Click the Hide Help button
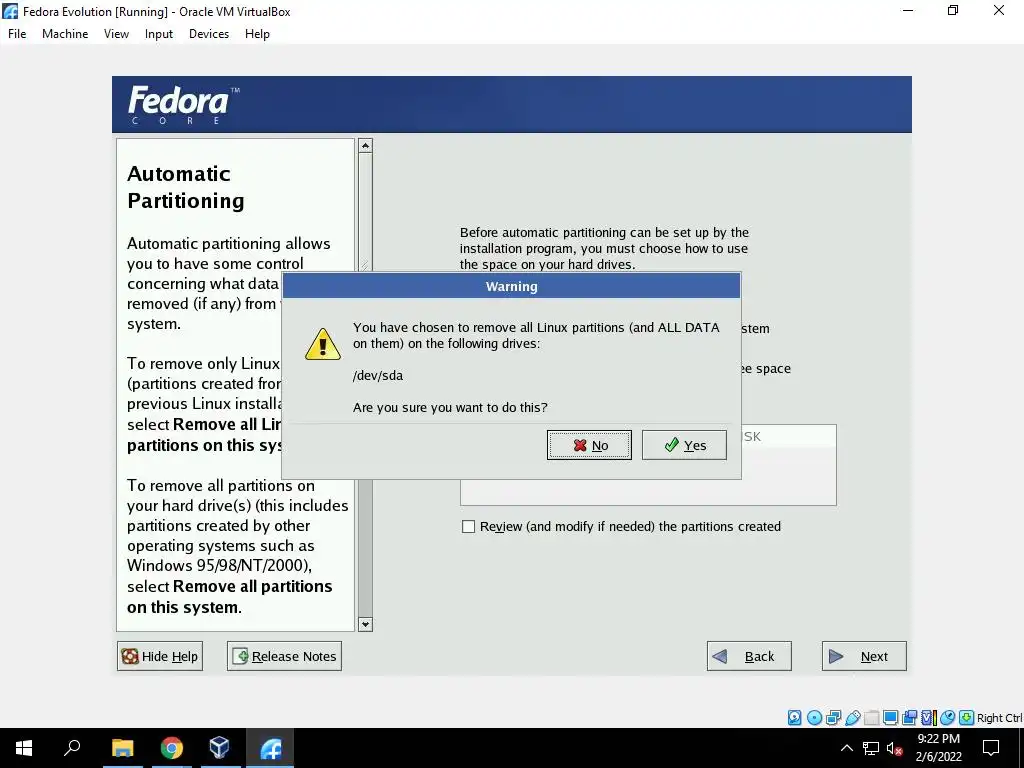 160,656
